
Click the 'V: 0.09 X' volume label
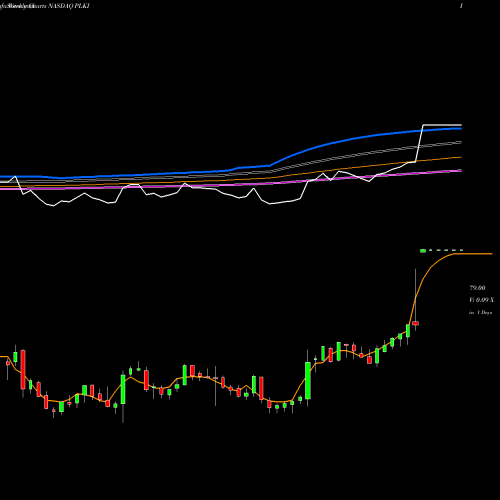(x=481, y=300)
